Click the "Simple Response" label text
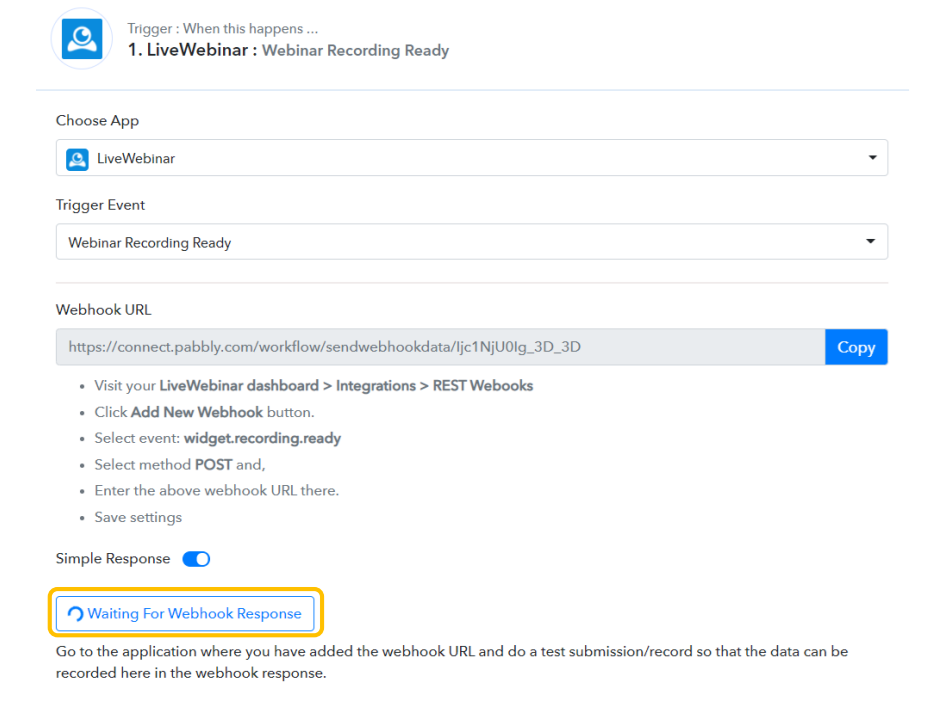This screenshot has width=948, height=706. pos(112,559)
